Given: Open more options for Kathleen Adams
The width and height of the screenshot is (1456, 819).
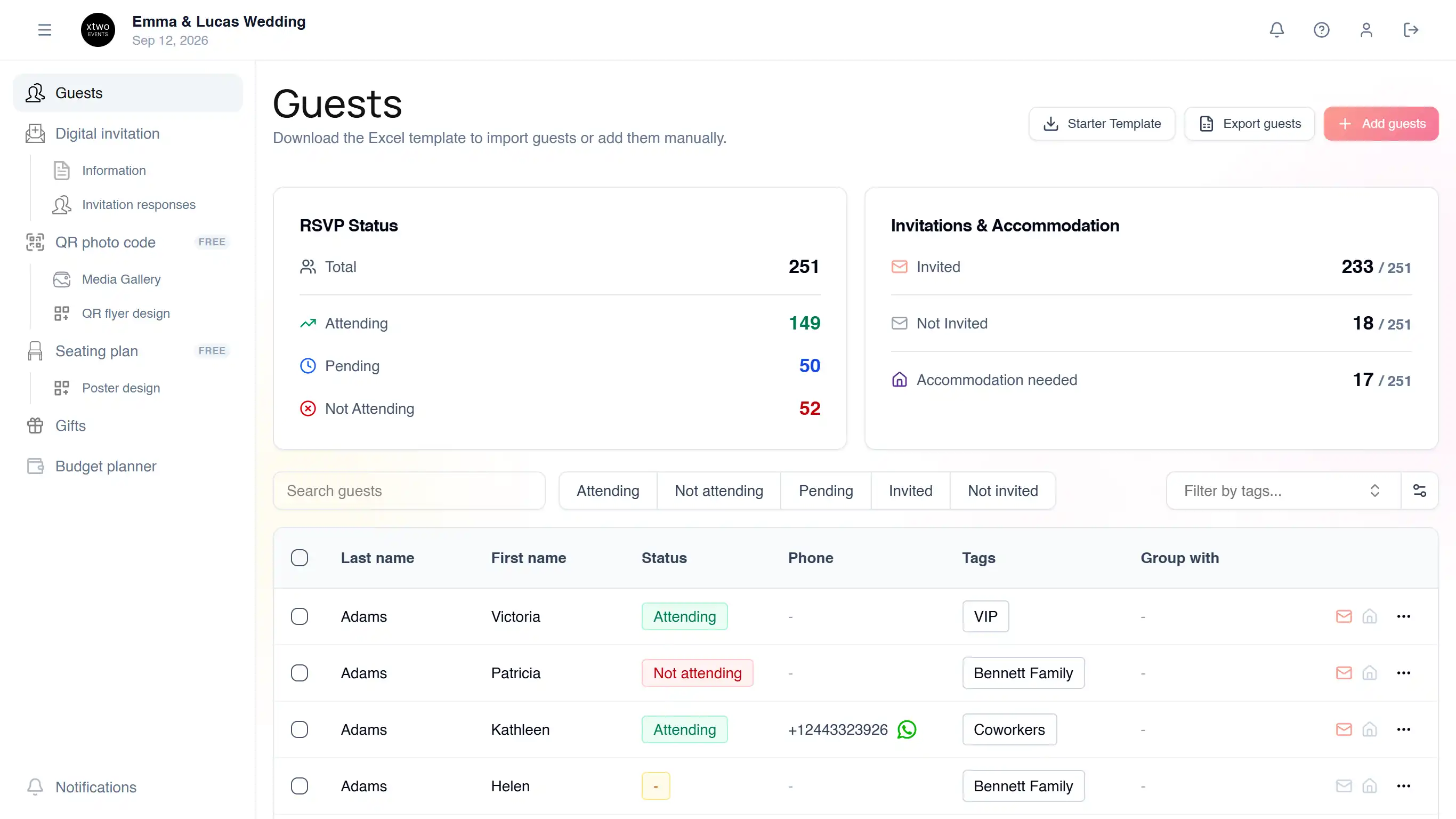Looking at the screenshot, I should [x=1403, y=729].
